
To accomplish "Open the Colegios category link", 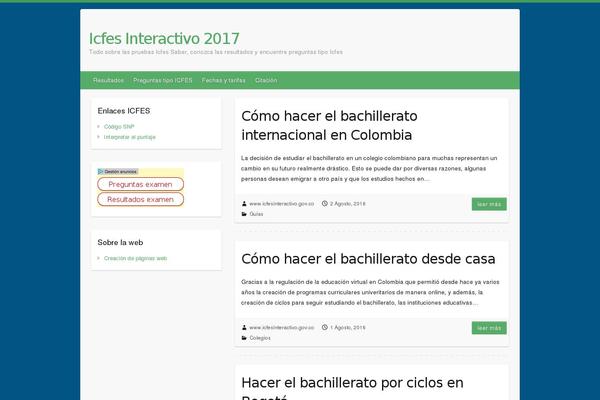I will click(x=260, y=338).
